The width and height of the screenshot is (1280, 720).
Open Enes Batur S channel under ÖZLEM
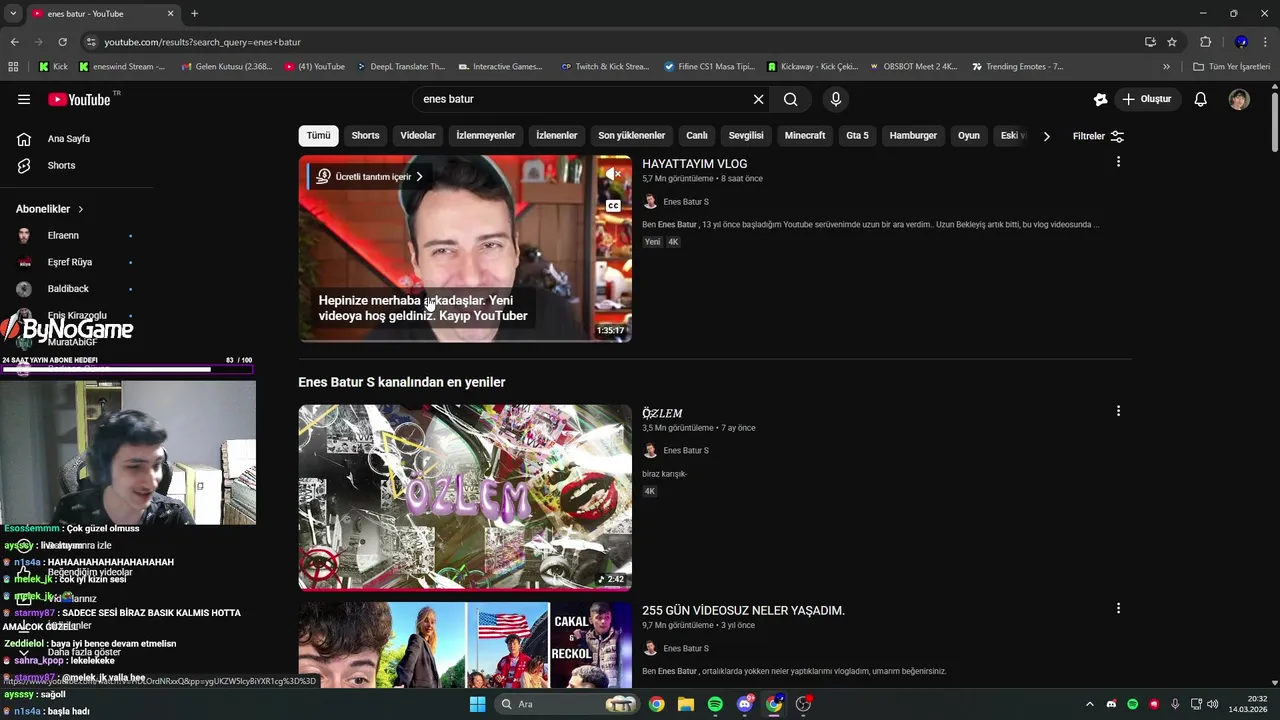pos(686,451)
